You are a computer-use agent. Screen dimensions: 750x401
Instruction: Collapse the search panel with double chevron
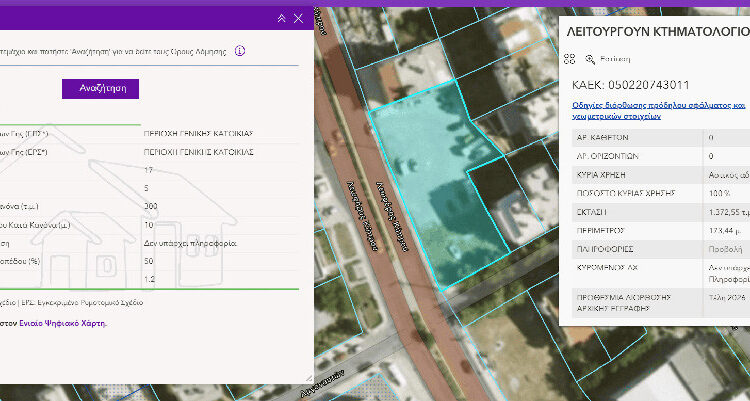coord(283,18)
